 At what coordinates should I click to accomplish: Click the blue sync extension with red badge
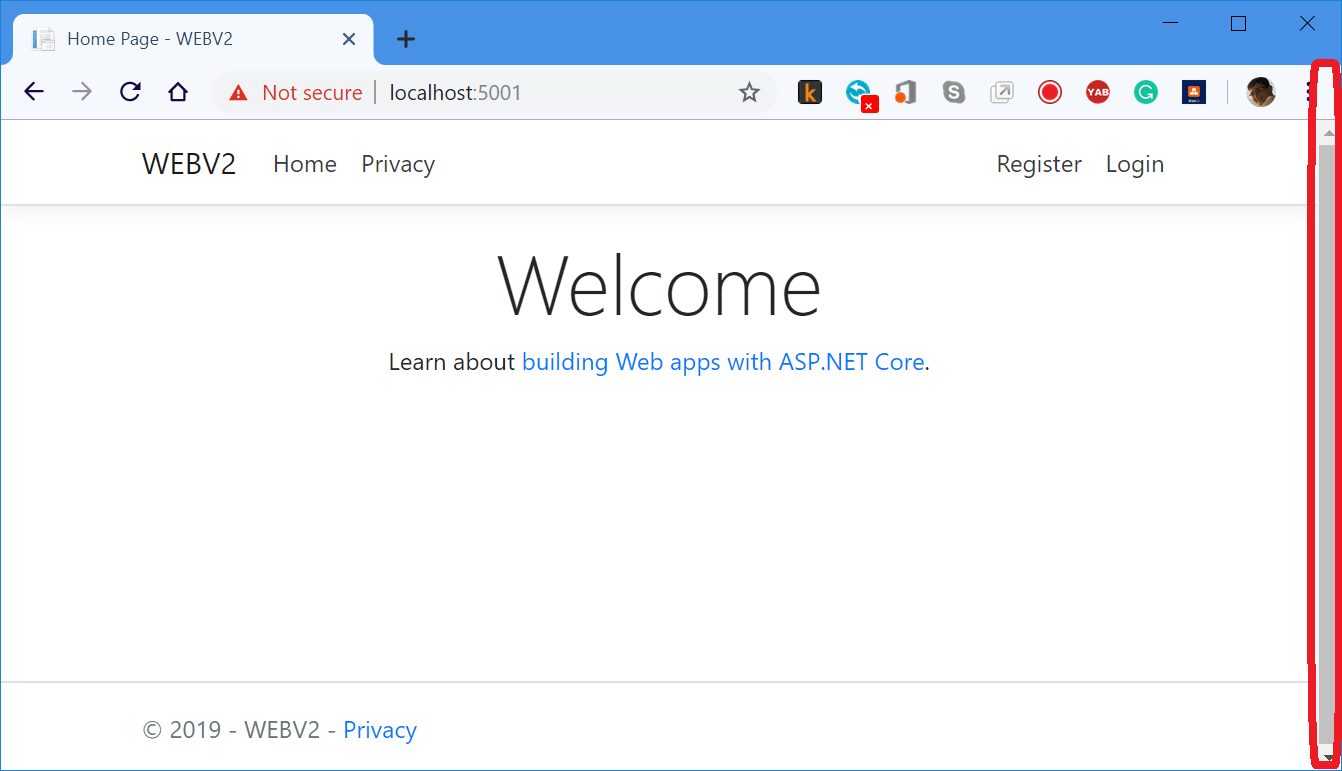tap(859, 94)
